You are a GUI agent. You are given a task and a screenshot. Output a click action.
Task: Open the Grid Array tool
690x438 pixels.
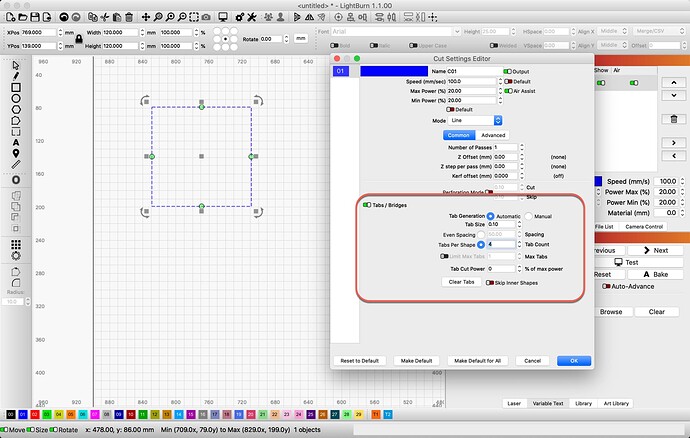[16, 245]
